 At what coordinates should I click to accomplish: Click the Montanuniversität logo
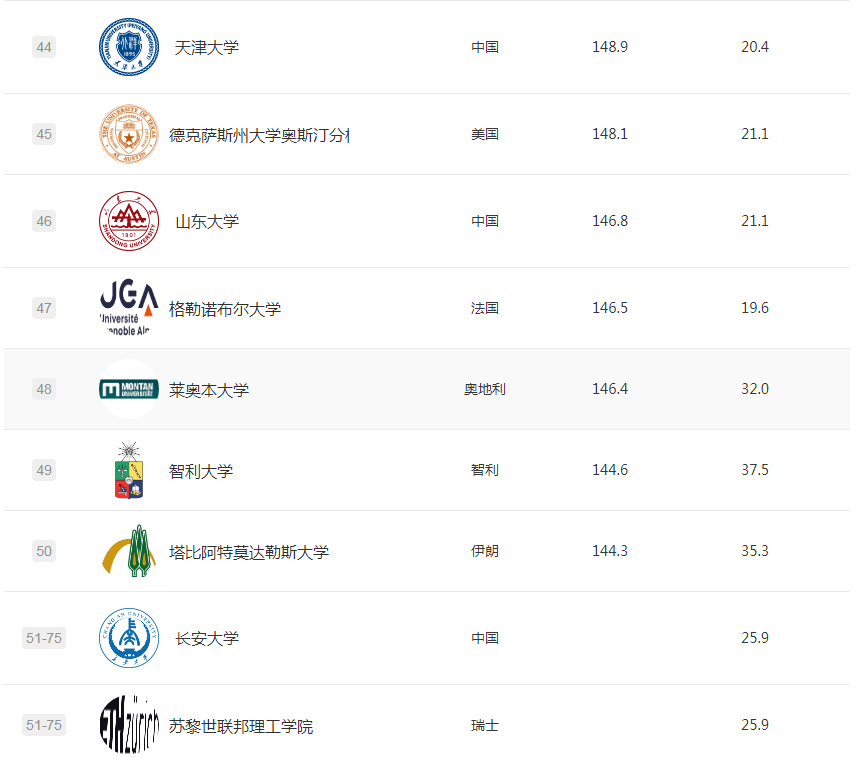click(x=128, y=389)
